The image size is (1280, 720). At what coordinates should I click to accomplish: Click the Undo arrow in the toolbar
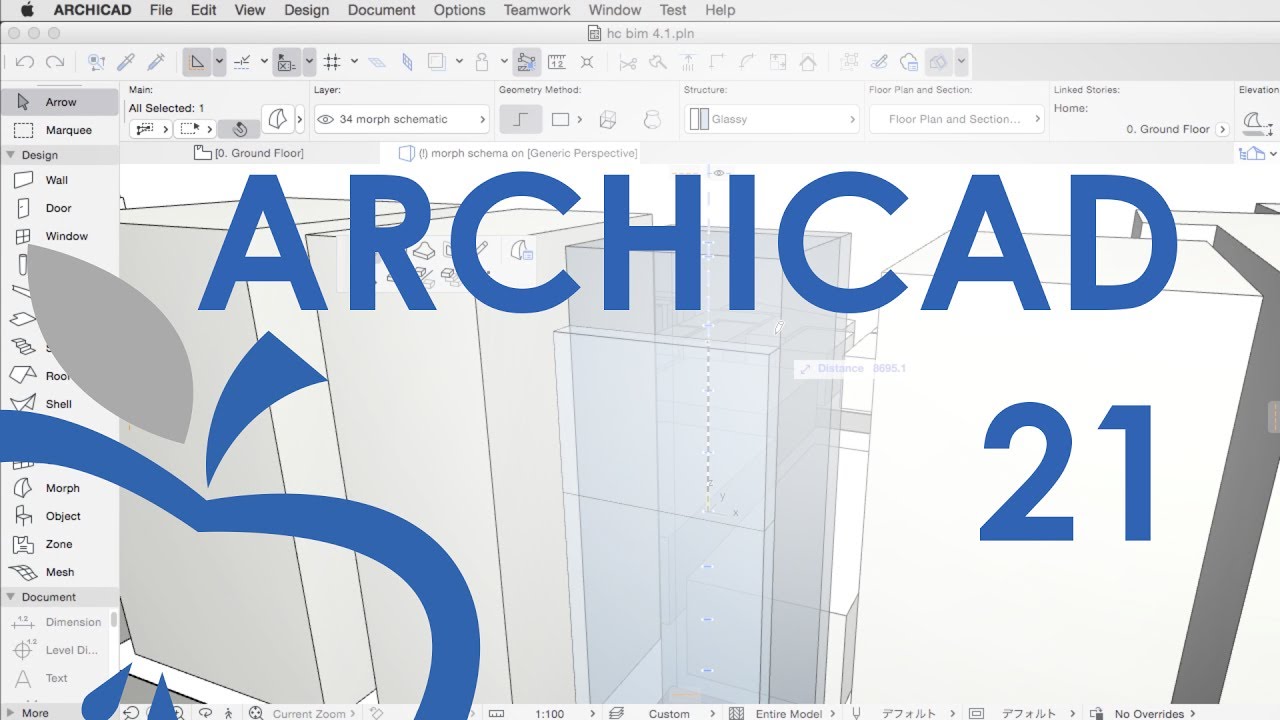[x=25, y=62]
